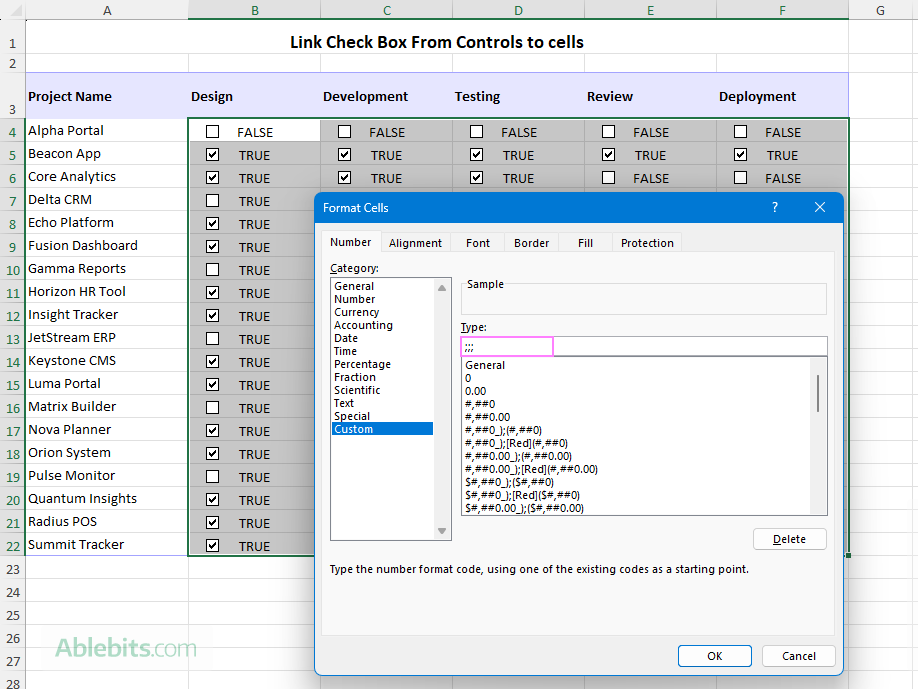Click the scroll-down arrow of the Category list
Image resolution: width=918 pixels, height=689 pixels.
(441, 530)
